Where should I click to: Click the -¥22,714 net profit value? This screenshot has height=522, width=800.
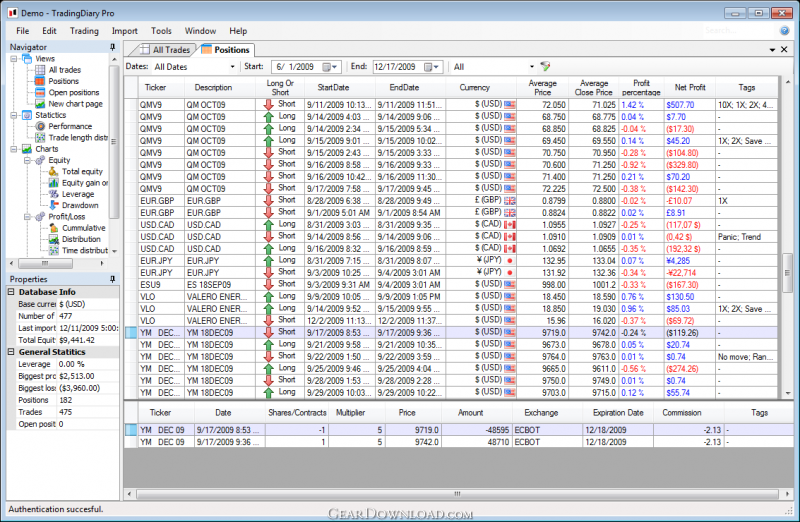pyautogui.click(x=681, y=273)
